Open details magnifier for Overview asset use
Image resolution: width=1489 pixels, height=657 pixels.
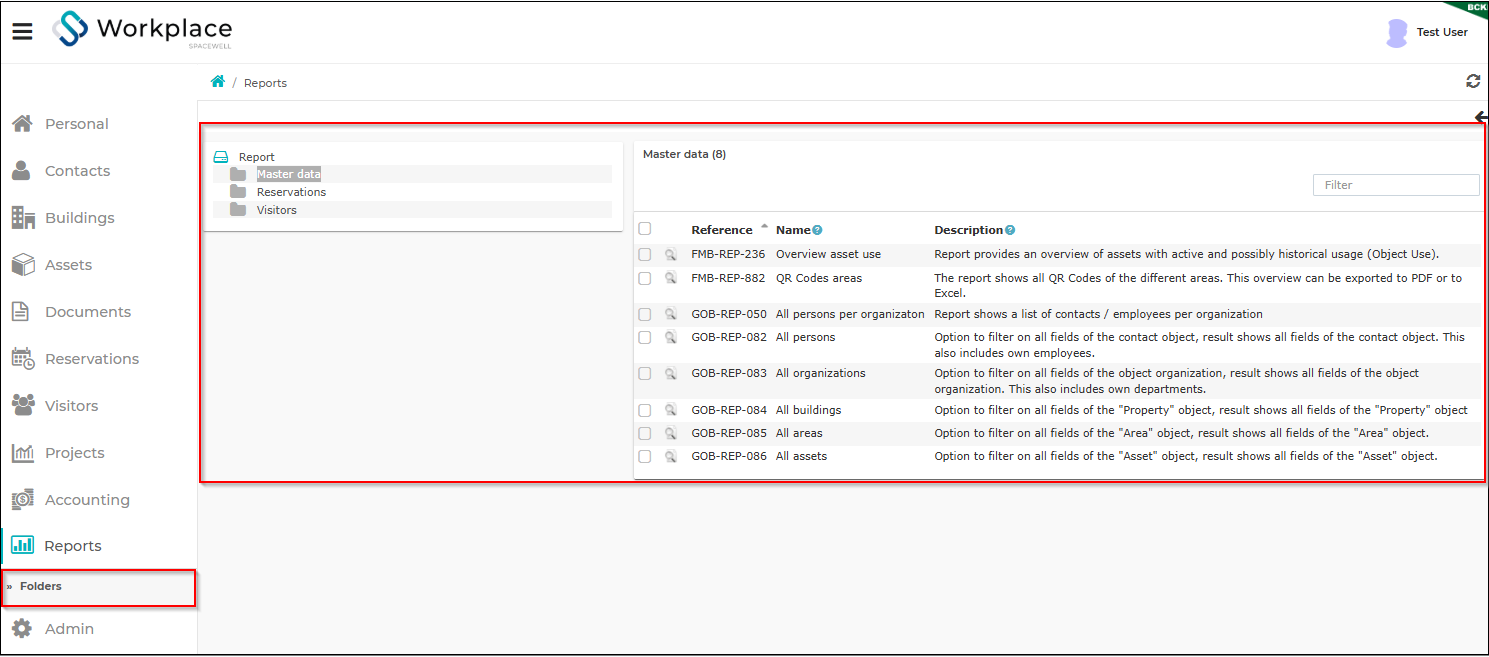coord(671,255)
